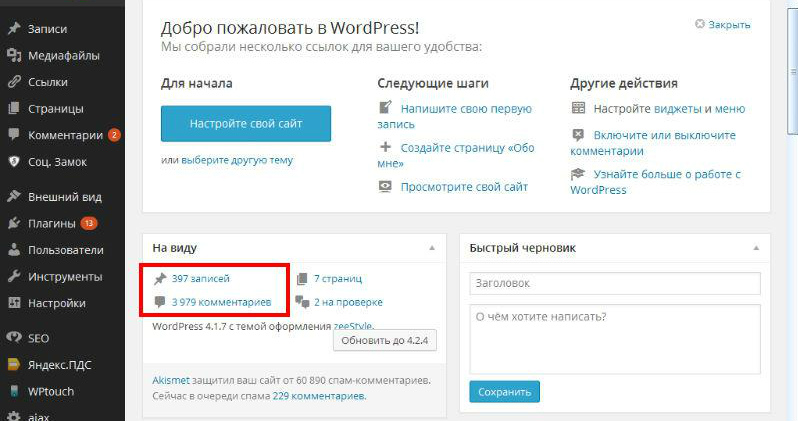Image resolution: width=798 pixels, height=421 pixels.
Task: Click the speech bubble icon beside Комментарии
Action: [14, 135]
